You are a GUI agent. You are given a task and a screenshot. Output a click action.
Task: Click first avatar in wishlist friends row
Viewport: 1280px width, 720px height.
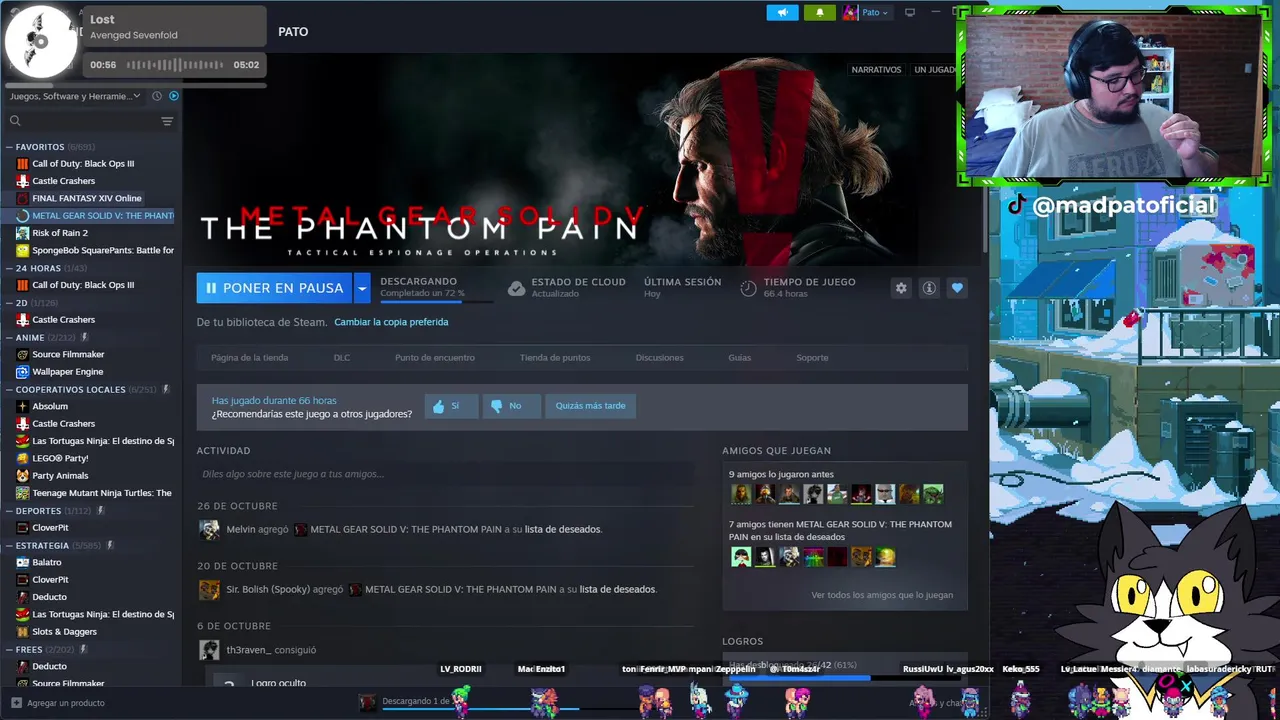tap(741, 557)
